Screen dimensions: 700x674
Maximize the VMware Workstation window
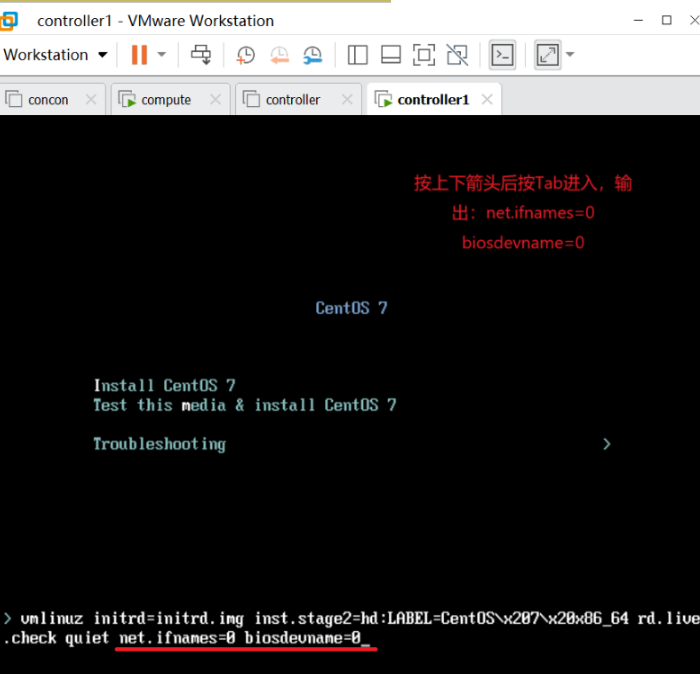(667, 20)
